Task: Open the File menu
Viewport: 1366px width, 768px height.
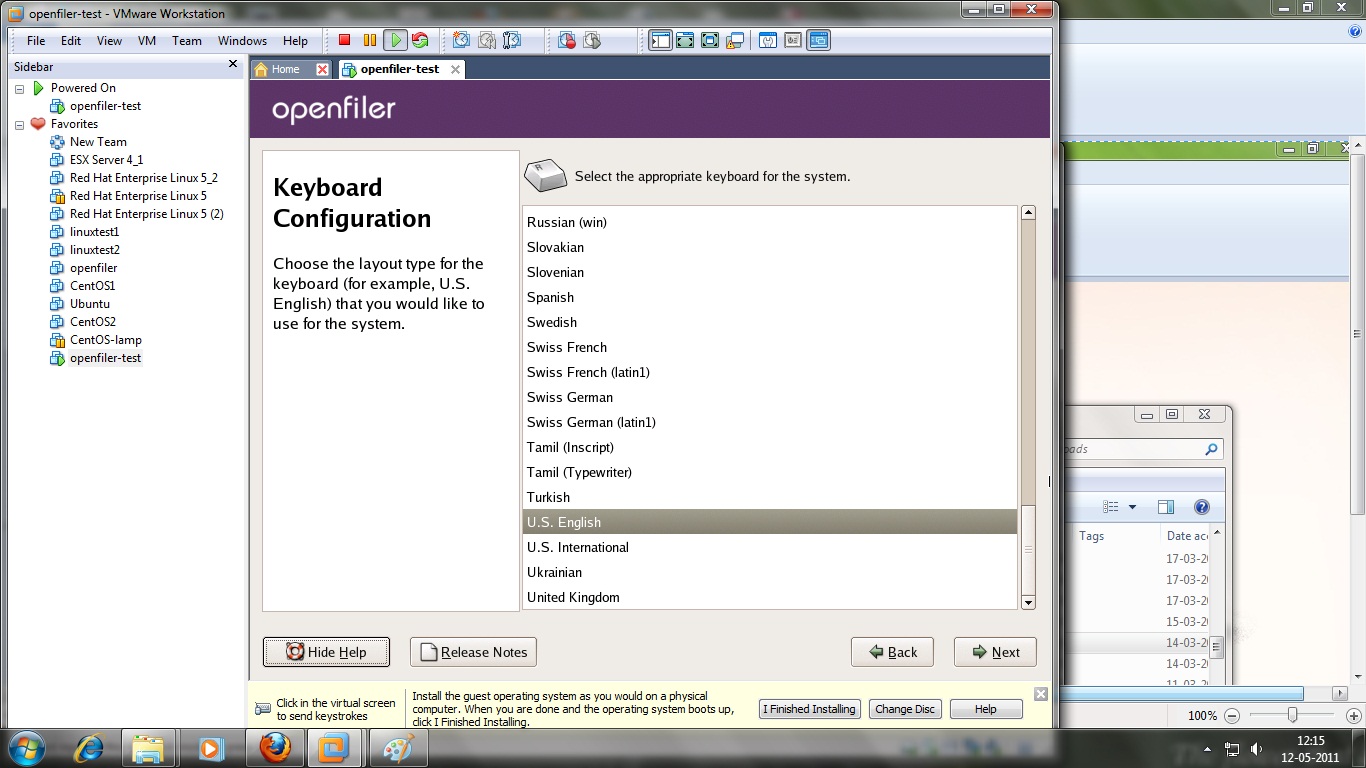Action: [x=36, y=41]
